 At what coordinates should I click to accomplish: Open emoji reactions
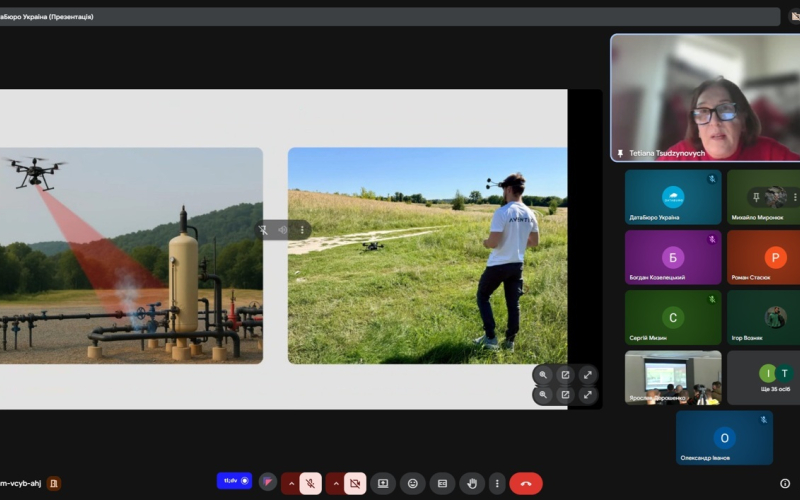point(412,484)
